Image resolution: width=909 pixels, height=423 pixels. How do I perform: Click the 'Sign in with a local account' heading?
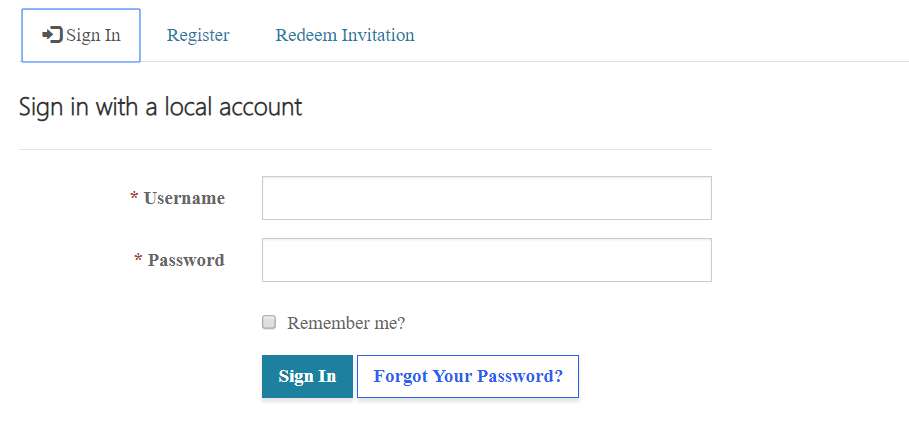coord(161,107)
